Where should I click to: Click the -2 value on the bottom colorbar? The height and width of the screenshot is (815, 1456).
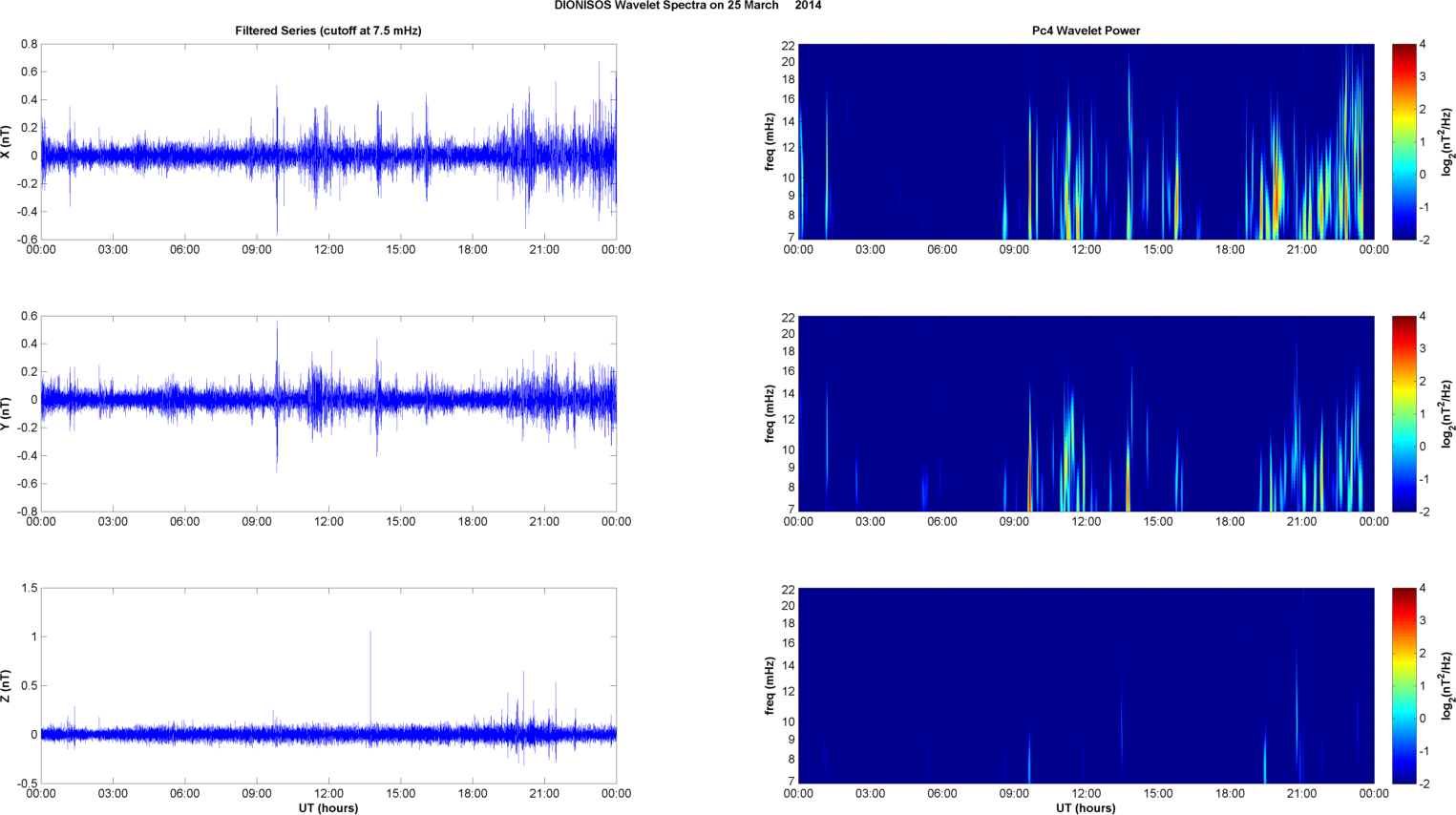pos(1424,784)
